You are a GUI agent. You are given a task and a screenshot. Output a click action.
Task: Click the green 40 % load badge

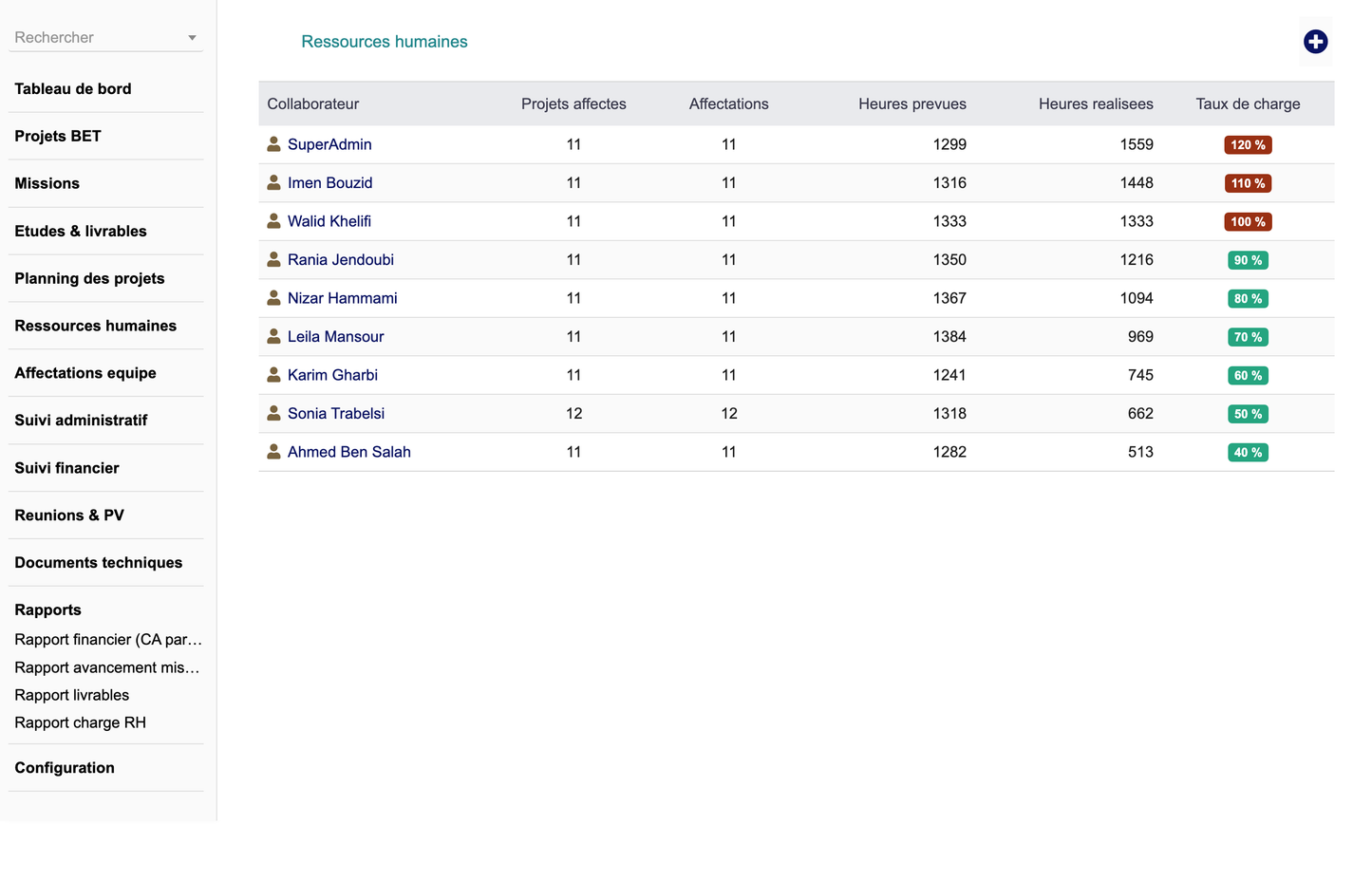(x=1248, y=452)
